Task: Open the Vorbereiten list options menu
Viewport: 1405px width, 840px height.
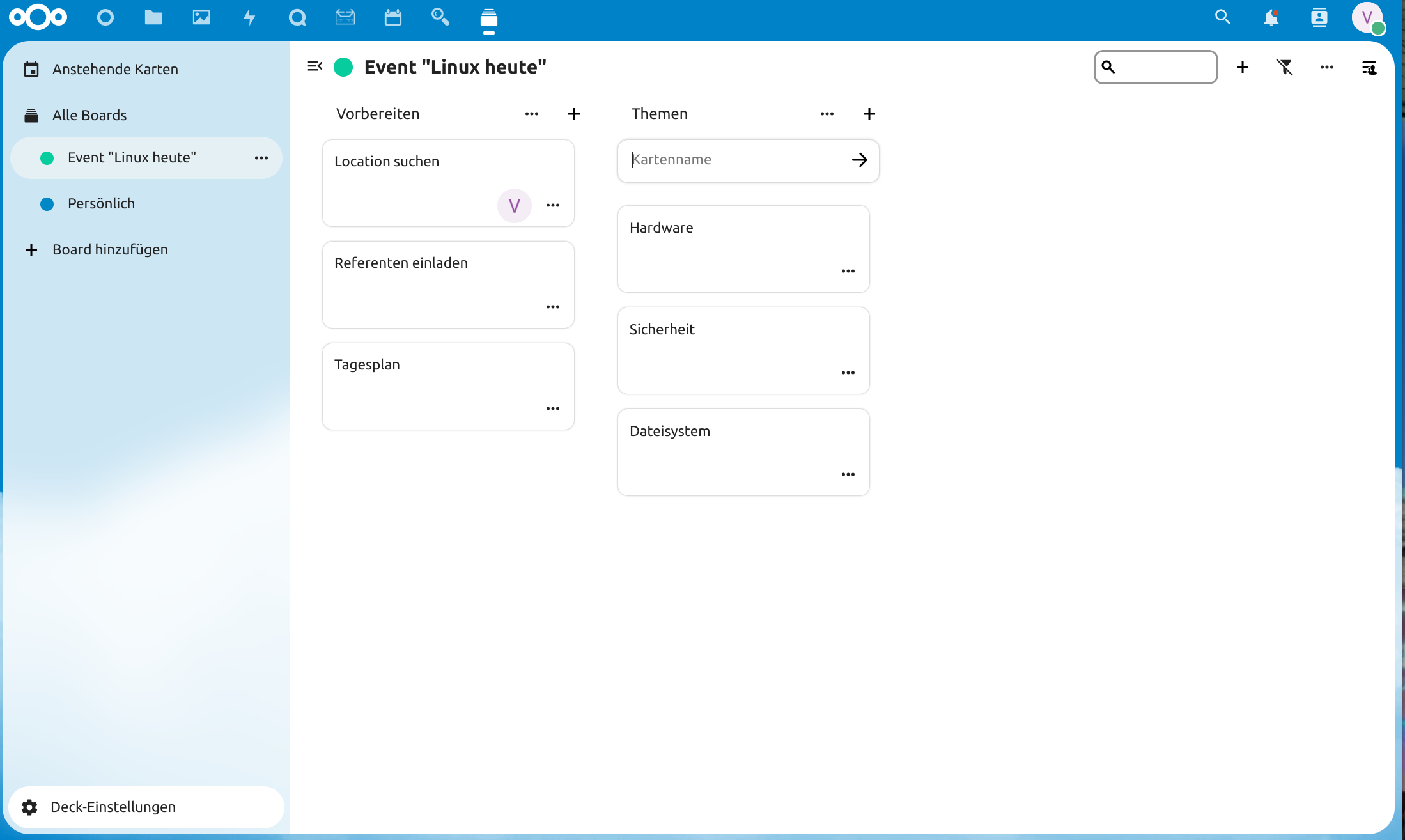Action: click(532, 113)
